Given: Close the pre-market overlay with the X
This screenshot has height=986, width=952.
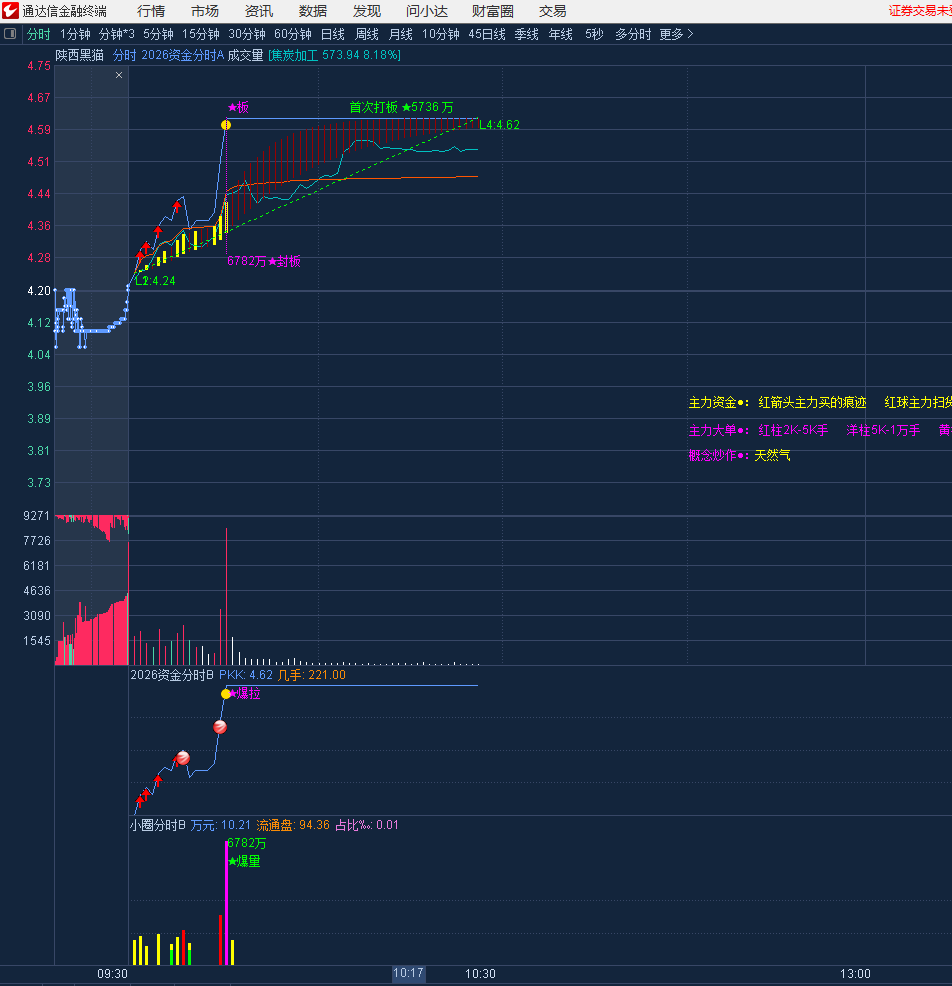Looking at the screenshot, I should pos(119,75).
